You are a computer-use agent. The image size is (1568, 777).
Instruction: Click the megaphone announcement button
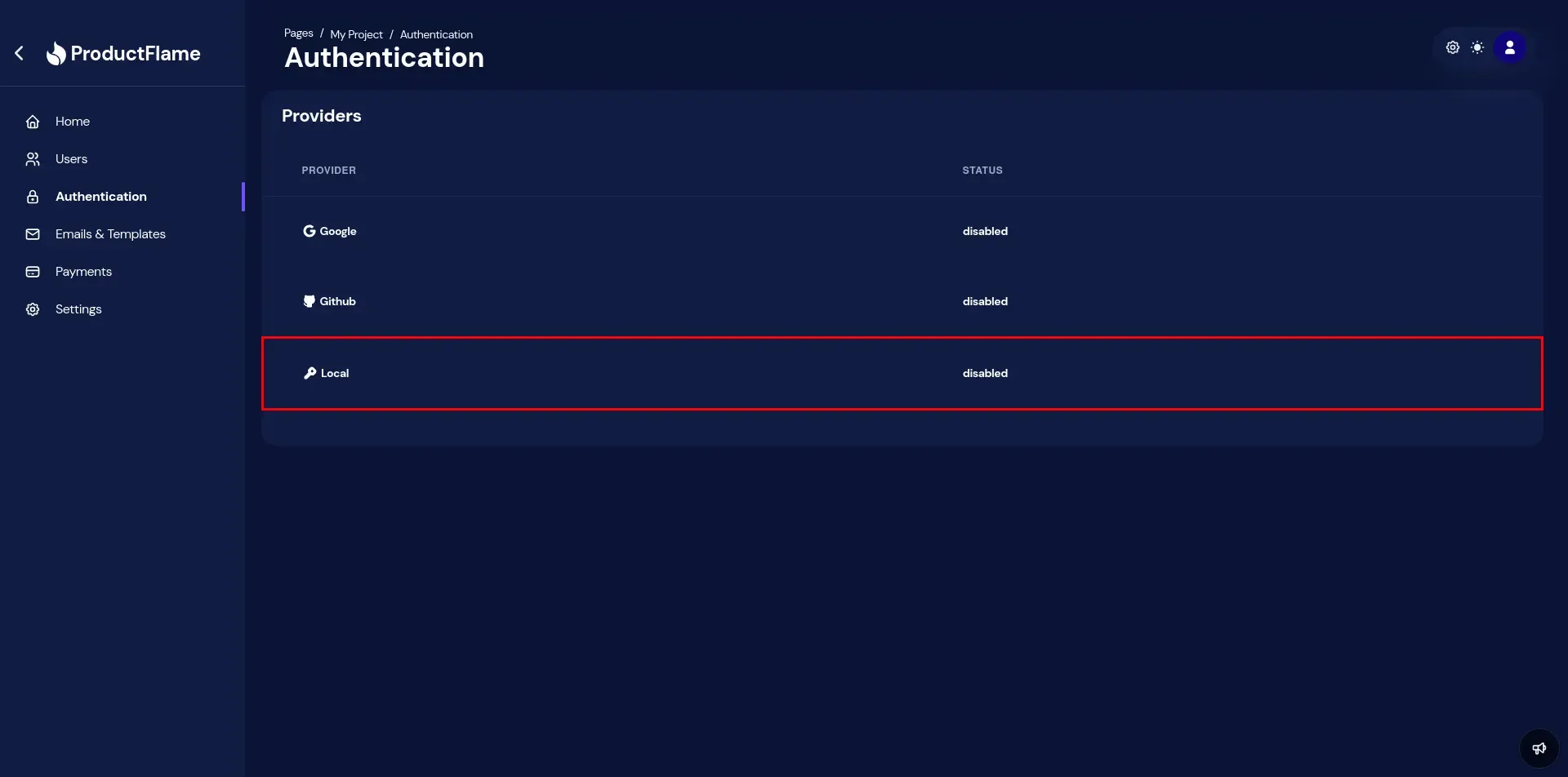tap(1539, 748)
